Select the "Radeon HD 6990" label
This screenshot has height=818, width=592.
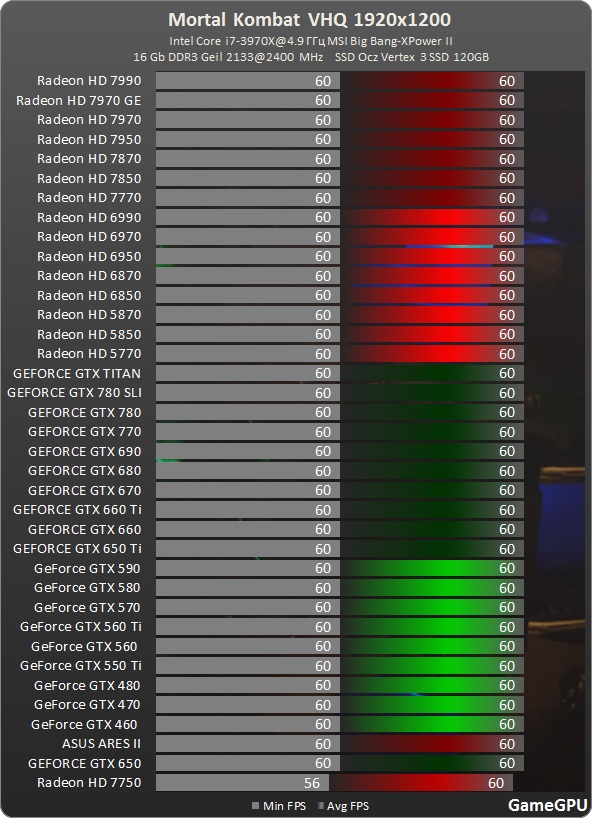(x=89, y=217)
